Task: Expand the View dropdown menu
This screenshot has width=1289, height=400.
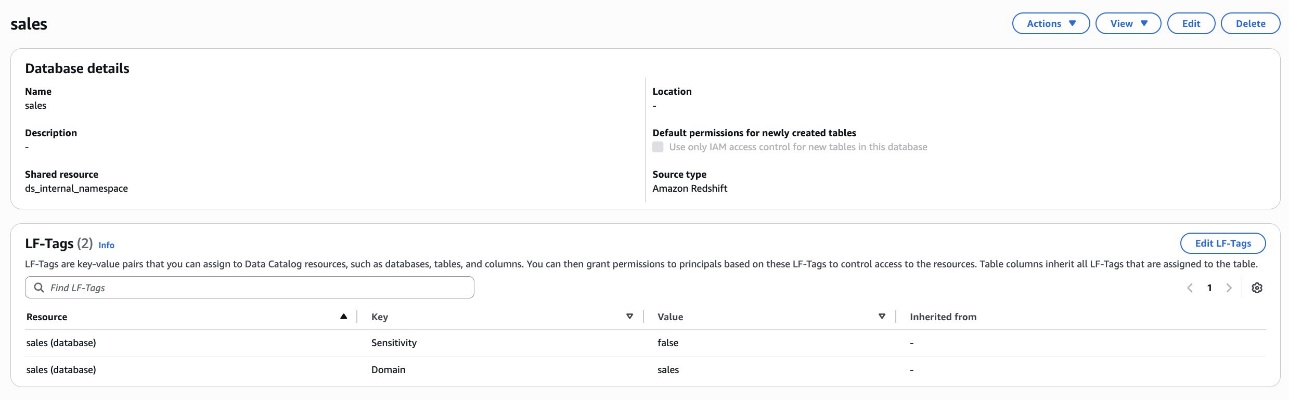Action: coord(1128,23)
